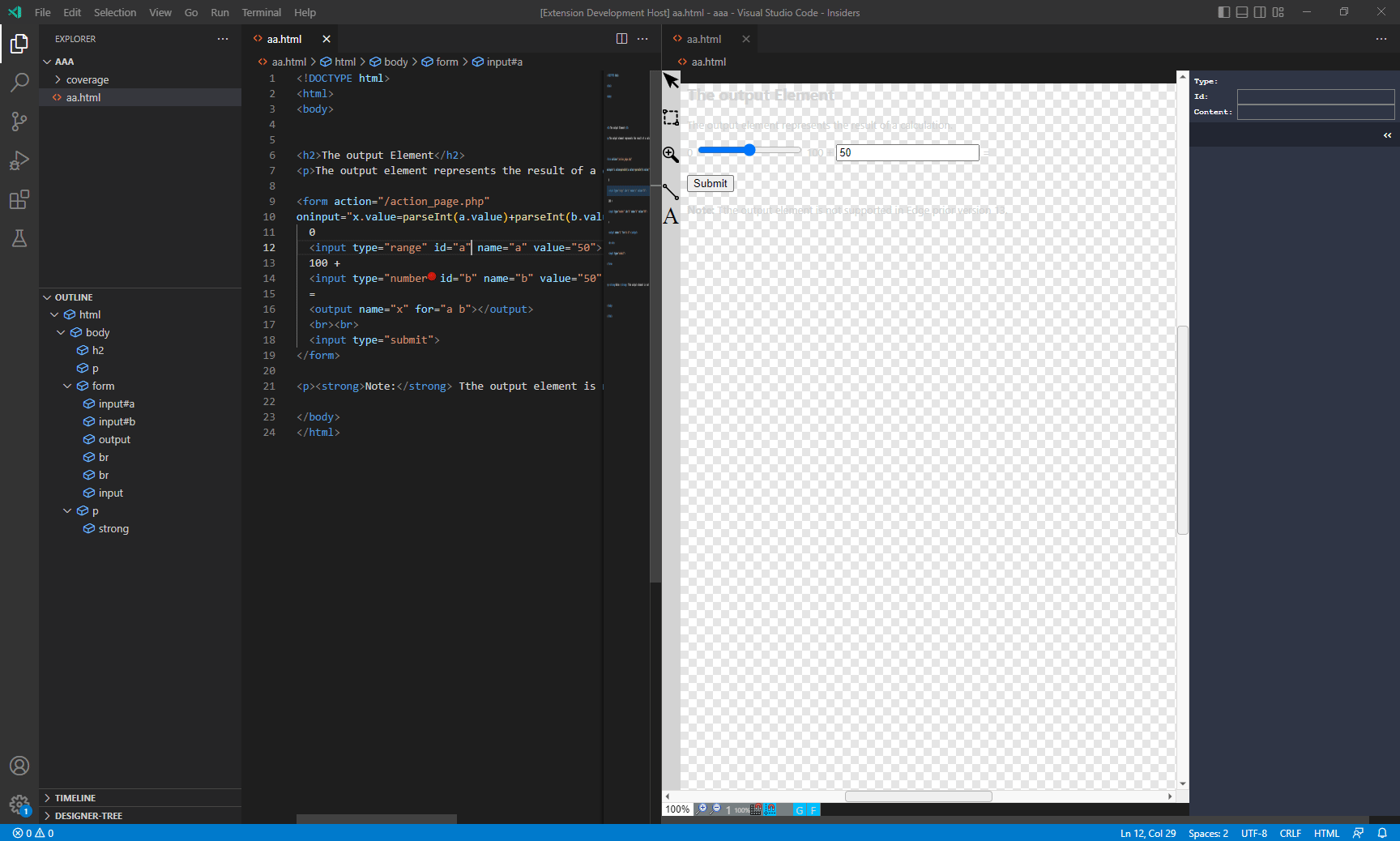This screenshot has height=841, width=1400.
Task: Open the File menu
Action: (43, 12)
